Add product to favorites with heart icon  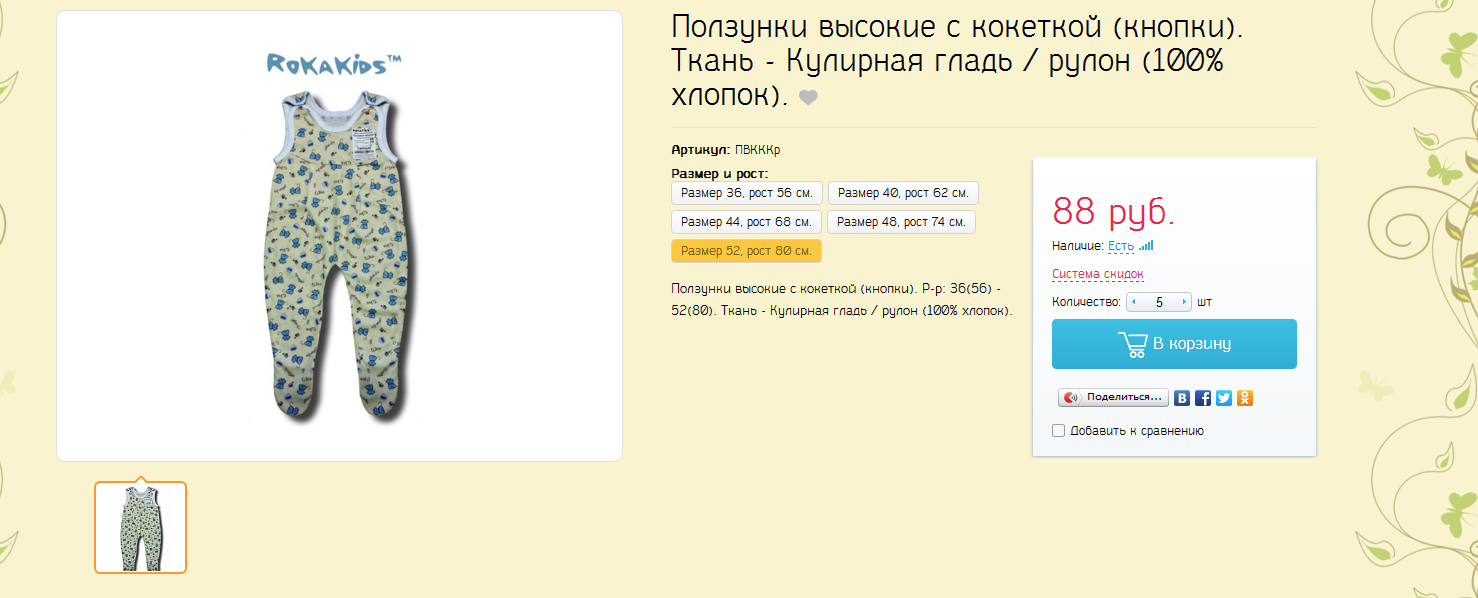coord(808,98)
